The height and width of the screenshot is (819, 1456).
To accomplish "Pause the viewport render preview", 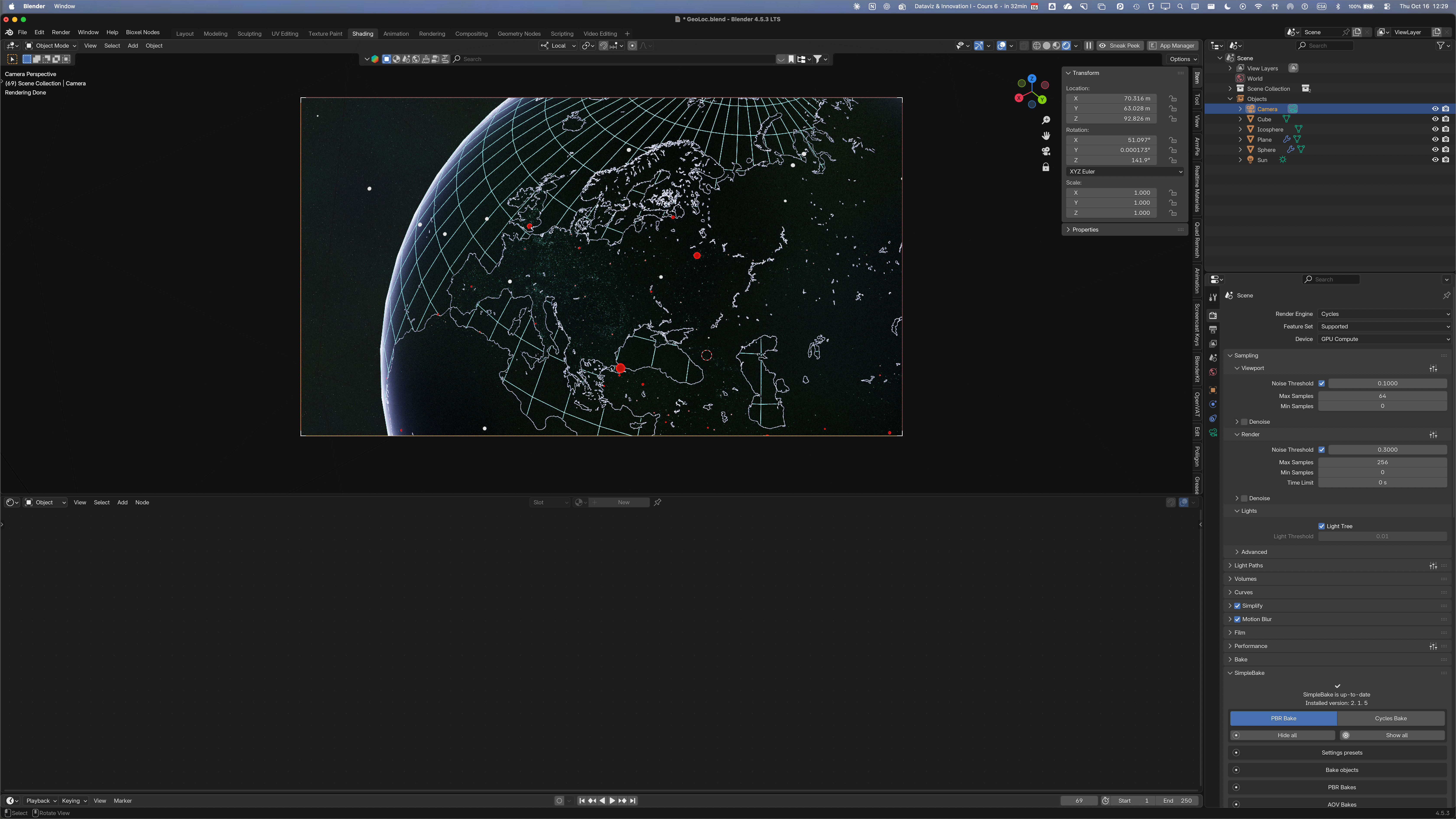I will [1089, 46].
